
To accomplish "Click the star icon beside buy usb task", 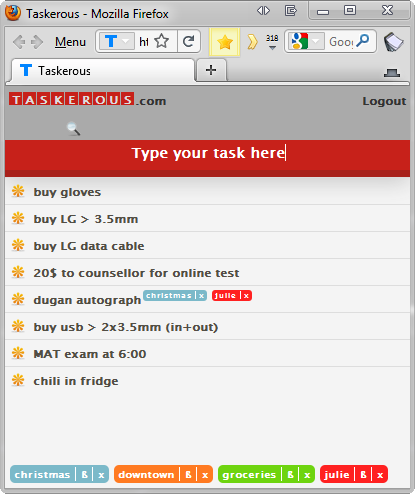I will point(18,326).
